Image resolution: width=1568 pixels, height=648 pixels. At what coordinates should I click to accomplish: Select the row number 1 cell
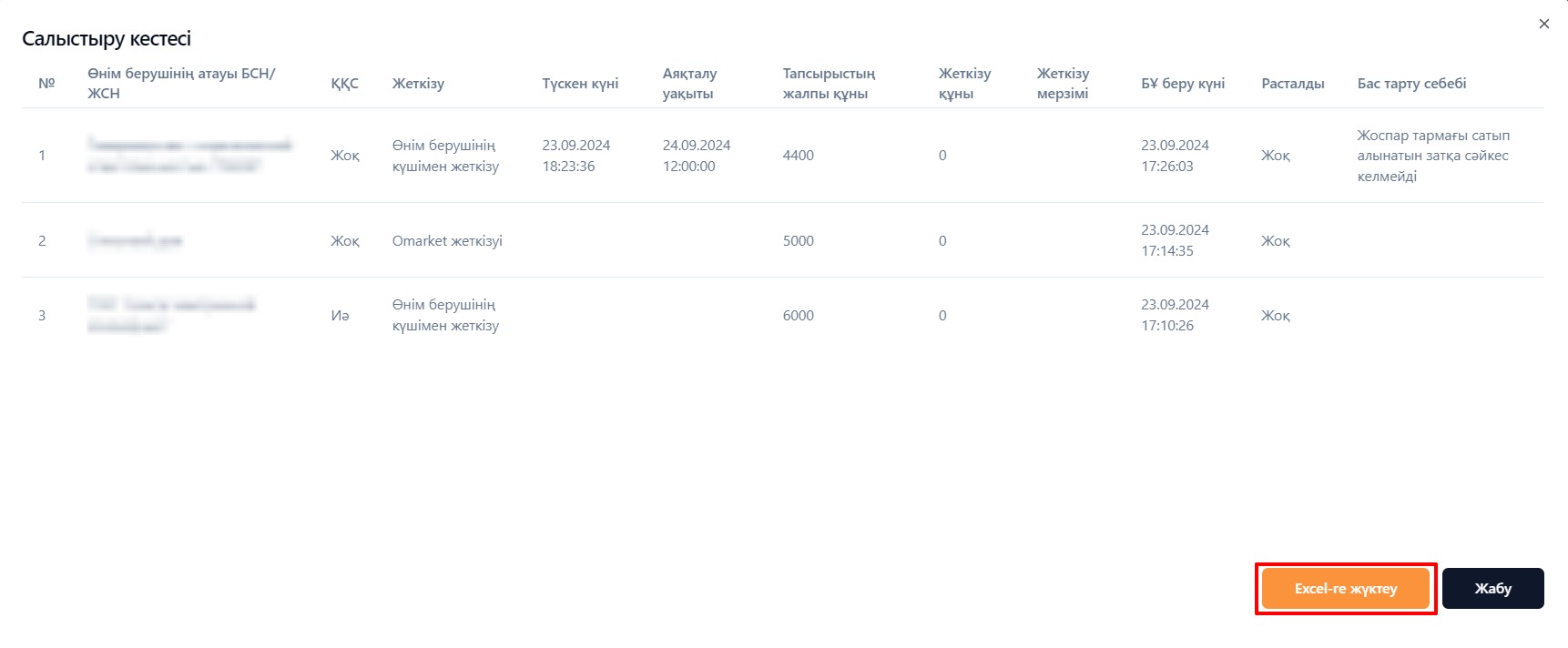click(x=42, y=156)
